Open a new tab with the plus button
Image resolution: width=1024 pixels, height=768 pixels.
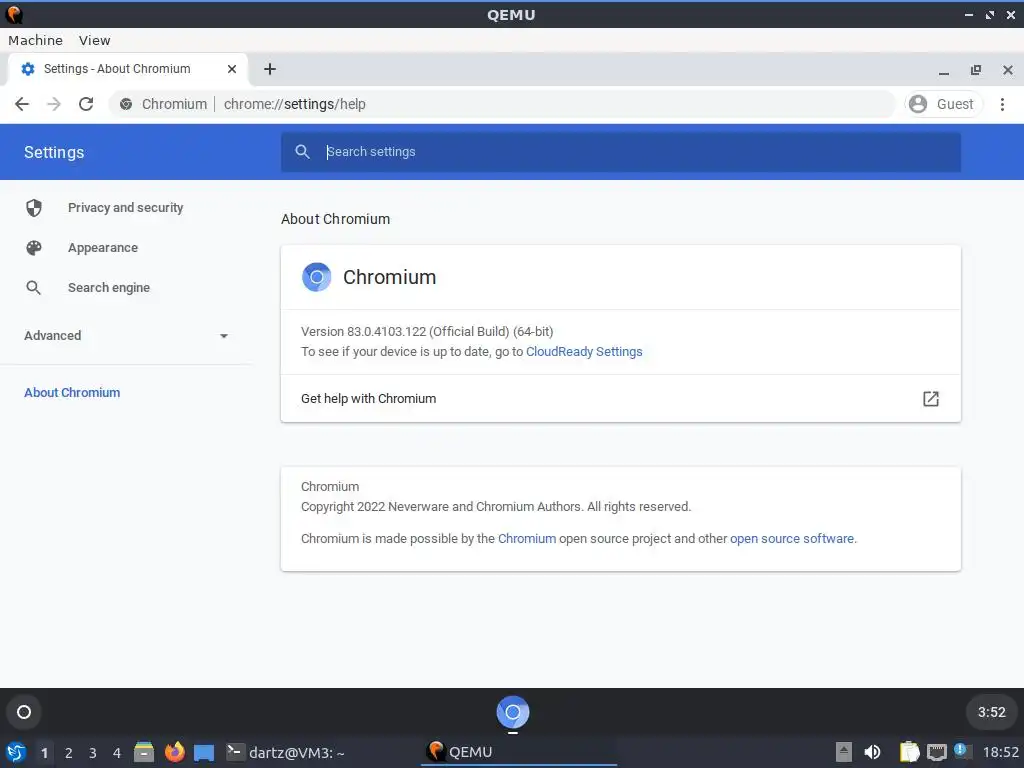(270, 69)
